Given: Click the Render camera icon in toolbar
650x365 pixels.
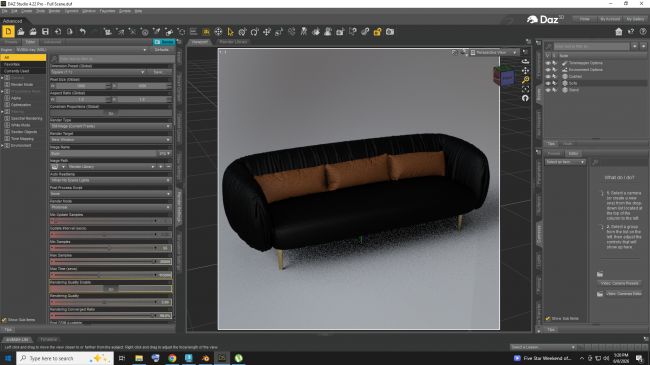Looking at the screenshot, I should click(390, 32).
